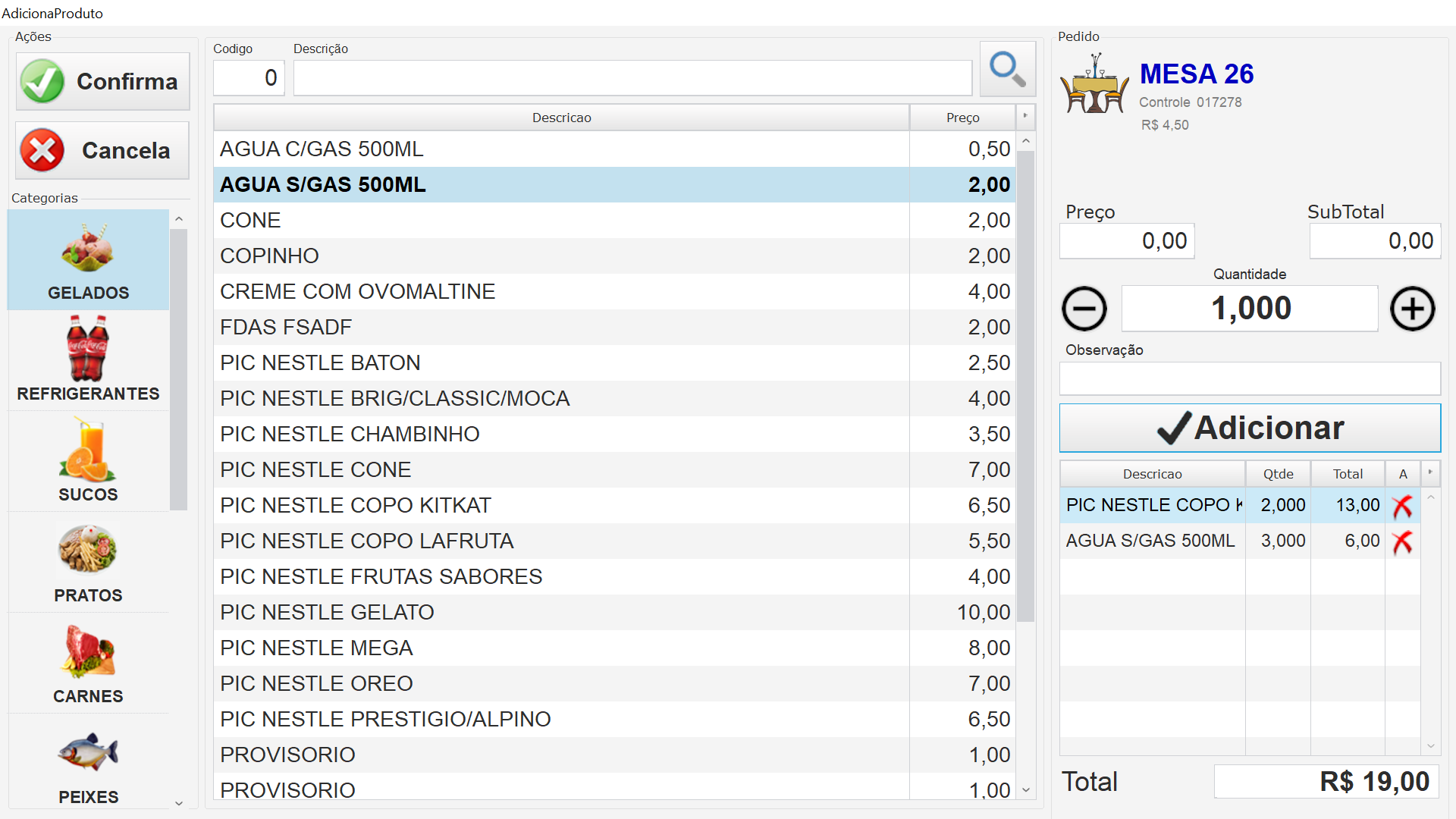Sort products by Preço column header
Image resolution: width=1456 pixels, height=819 pixels.
(962, 118)
